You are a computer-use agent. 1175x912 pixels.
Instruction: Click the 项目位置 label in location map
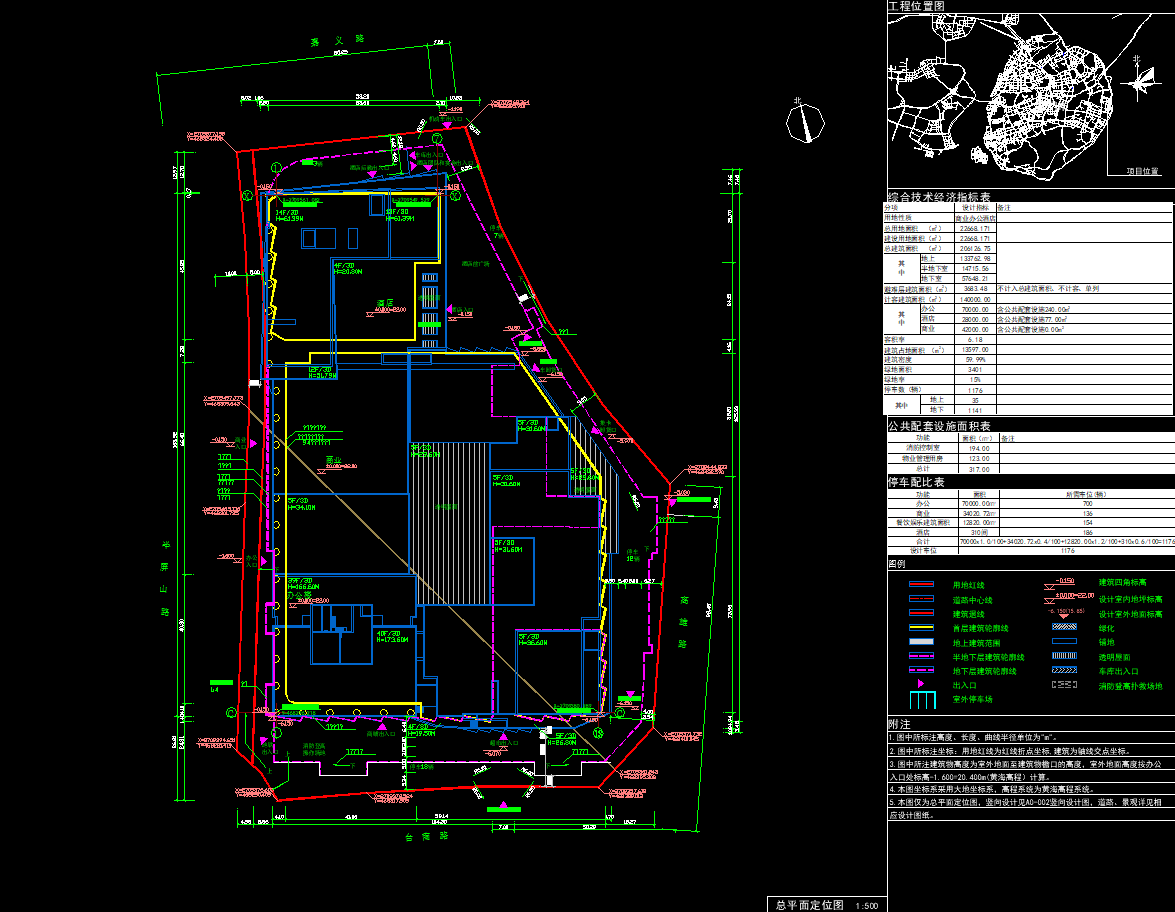pyautogui.click(x=1142, y=171)
